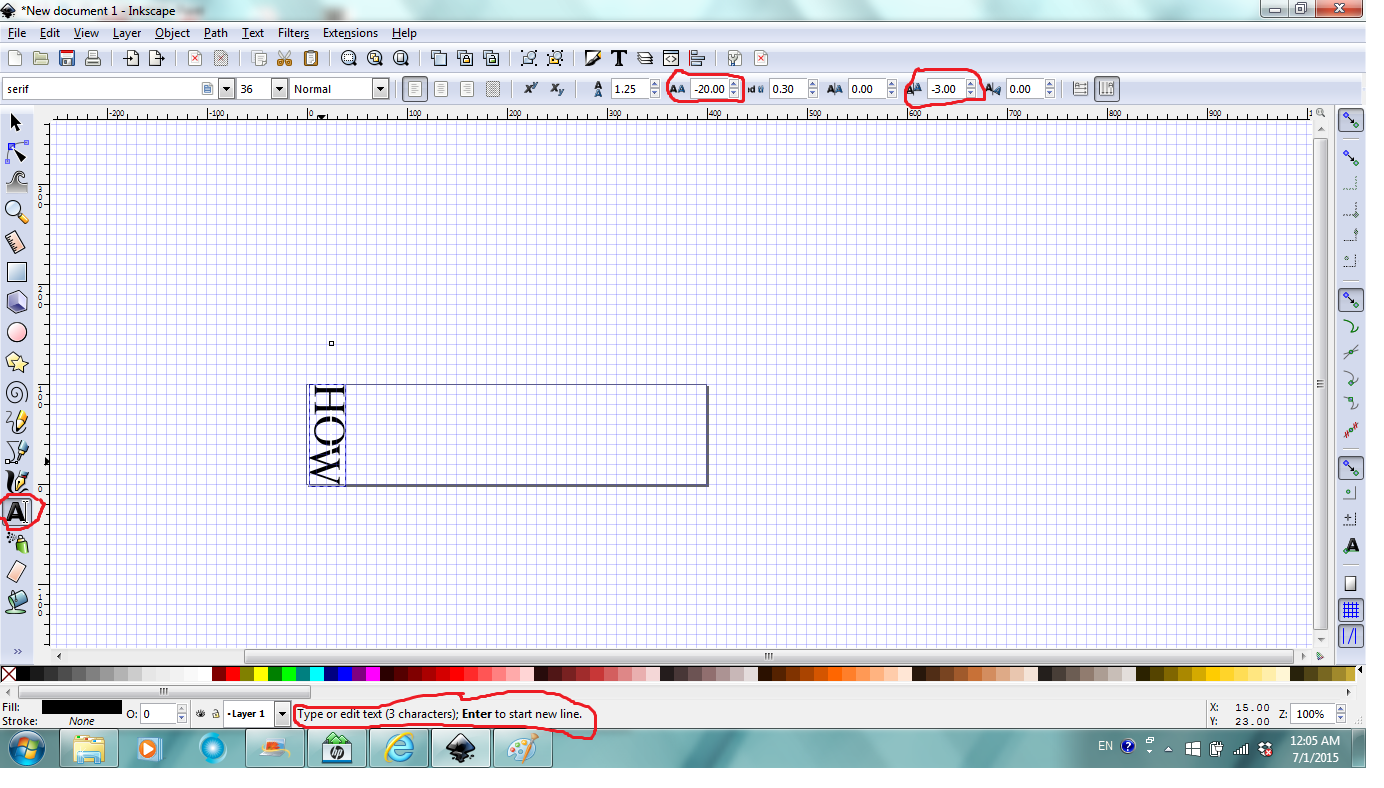Viewport: 1384px width, 788px height.
Task: Open the Filters menu
Action: point(293,33)
